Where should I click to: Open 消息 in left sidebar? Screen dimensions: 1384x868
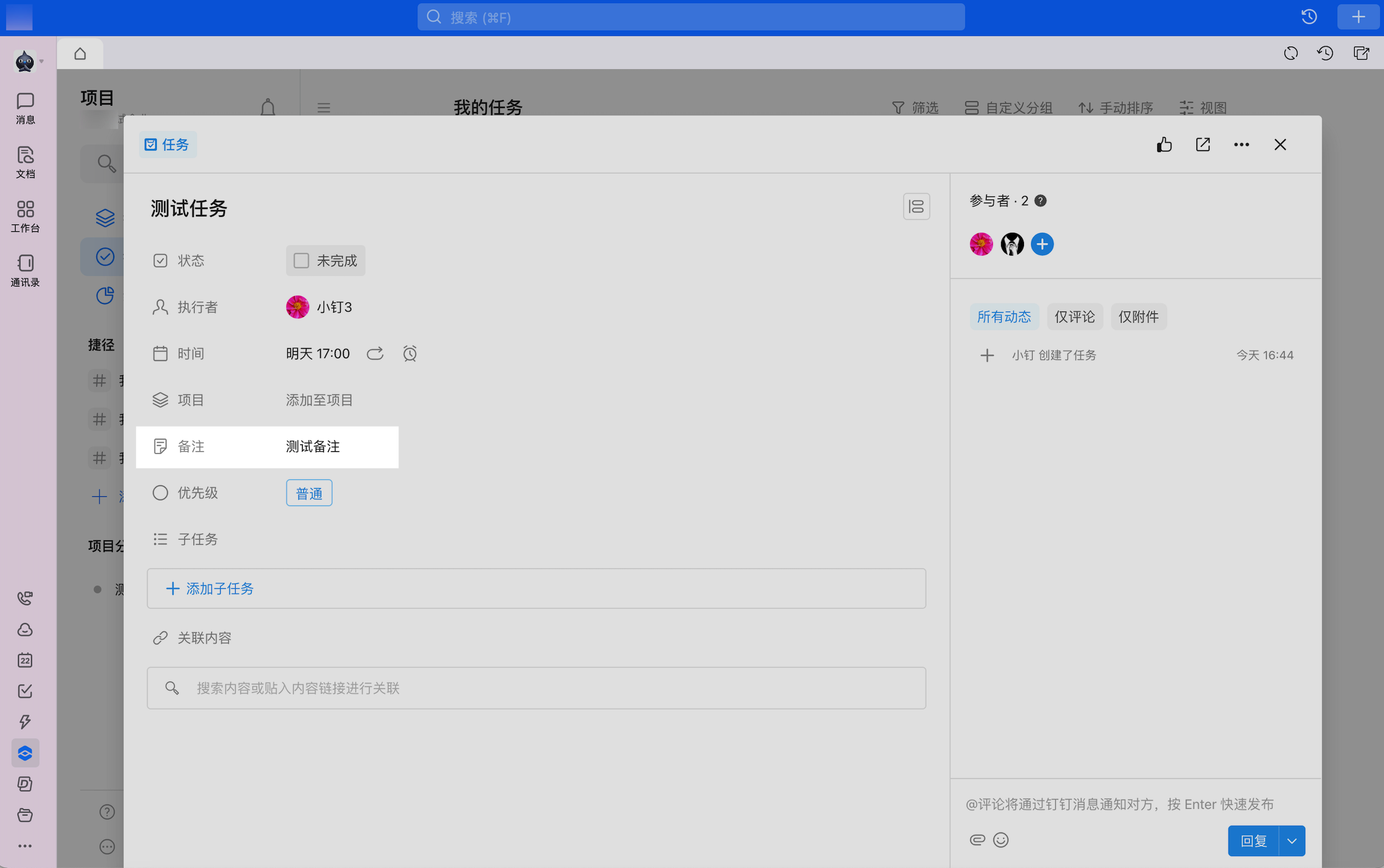click(x=25, y=108)
